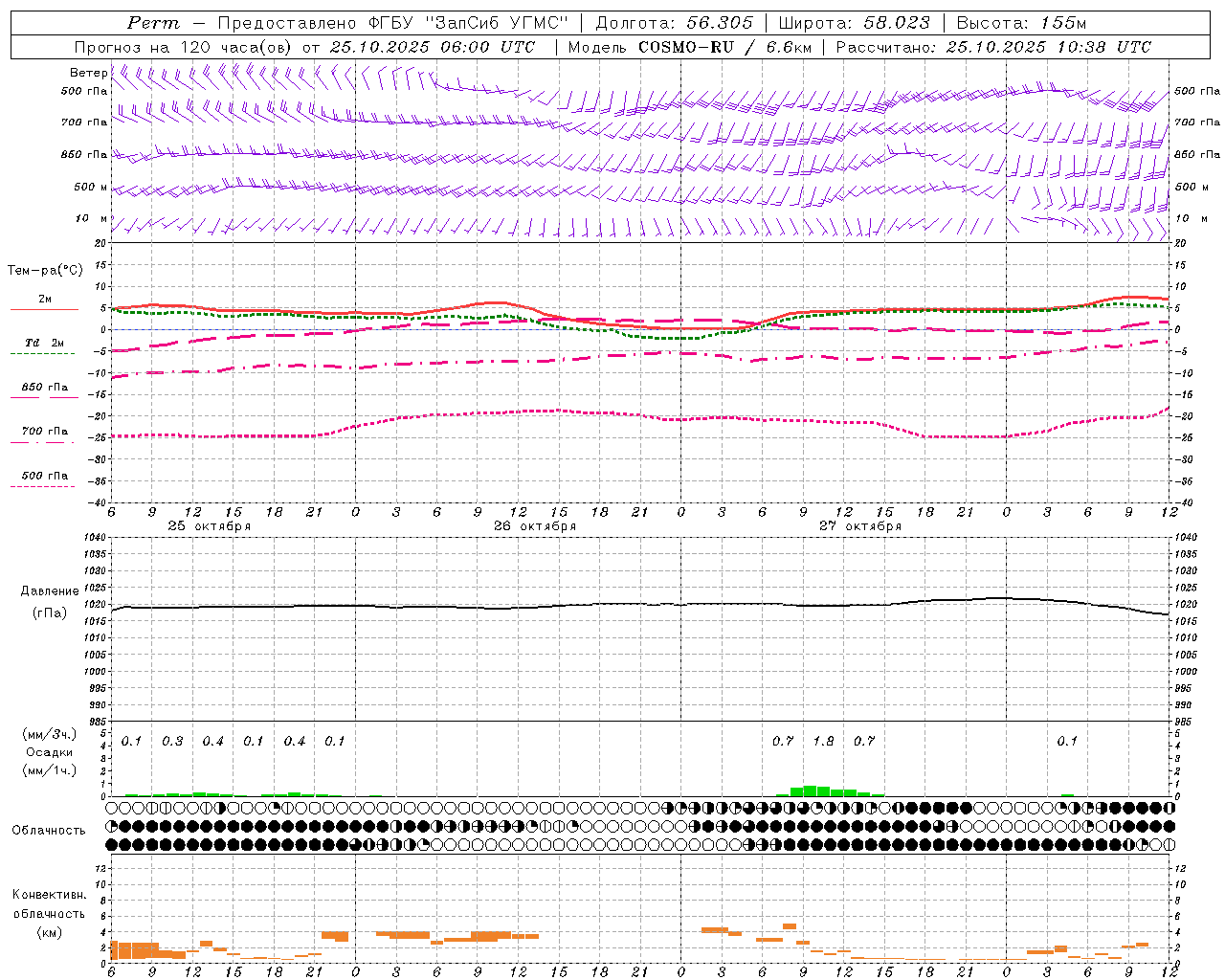Image resolution: width=1225 pixels, height=980 pixels.
Task: Click the "(км)" unit under облачность
Action: (x=49, y=932)
